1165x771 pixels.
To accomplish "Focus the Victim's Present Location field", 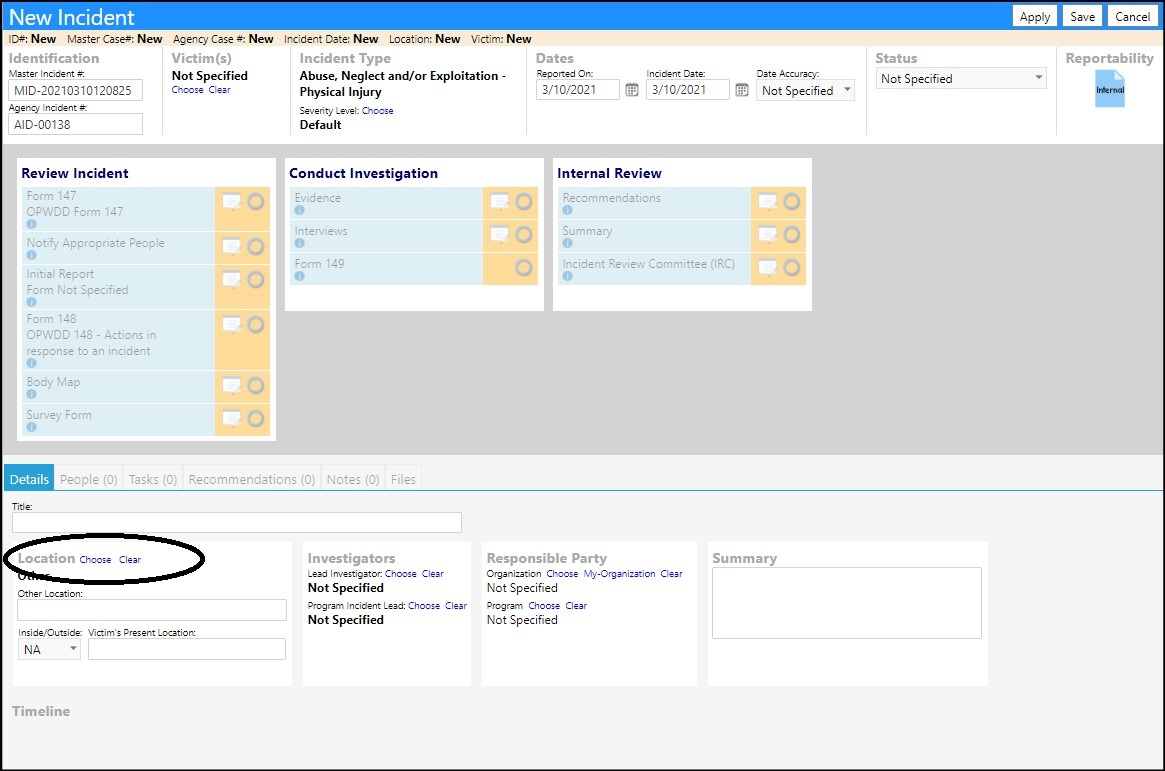I will point(187,649).
